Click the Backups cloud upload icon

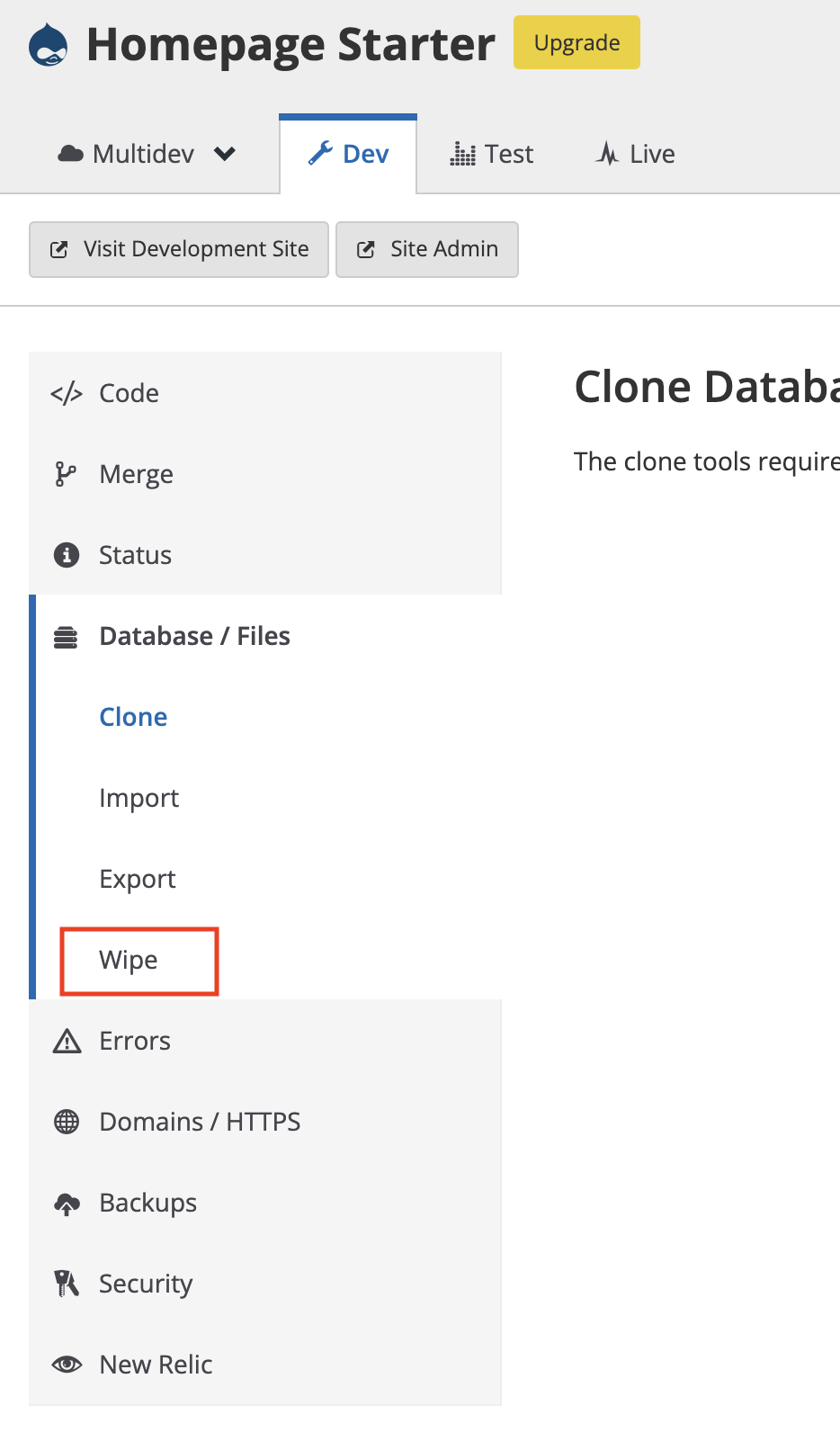tap(67, 1204)
